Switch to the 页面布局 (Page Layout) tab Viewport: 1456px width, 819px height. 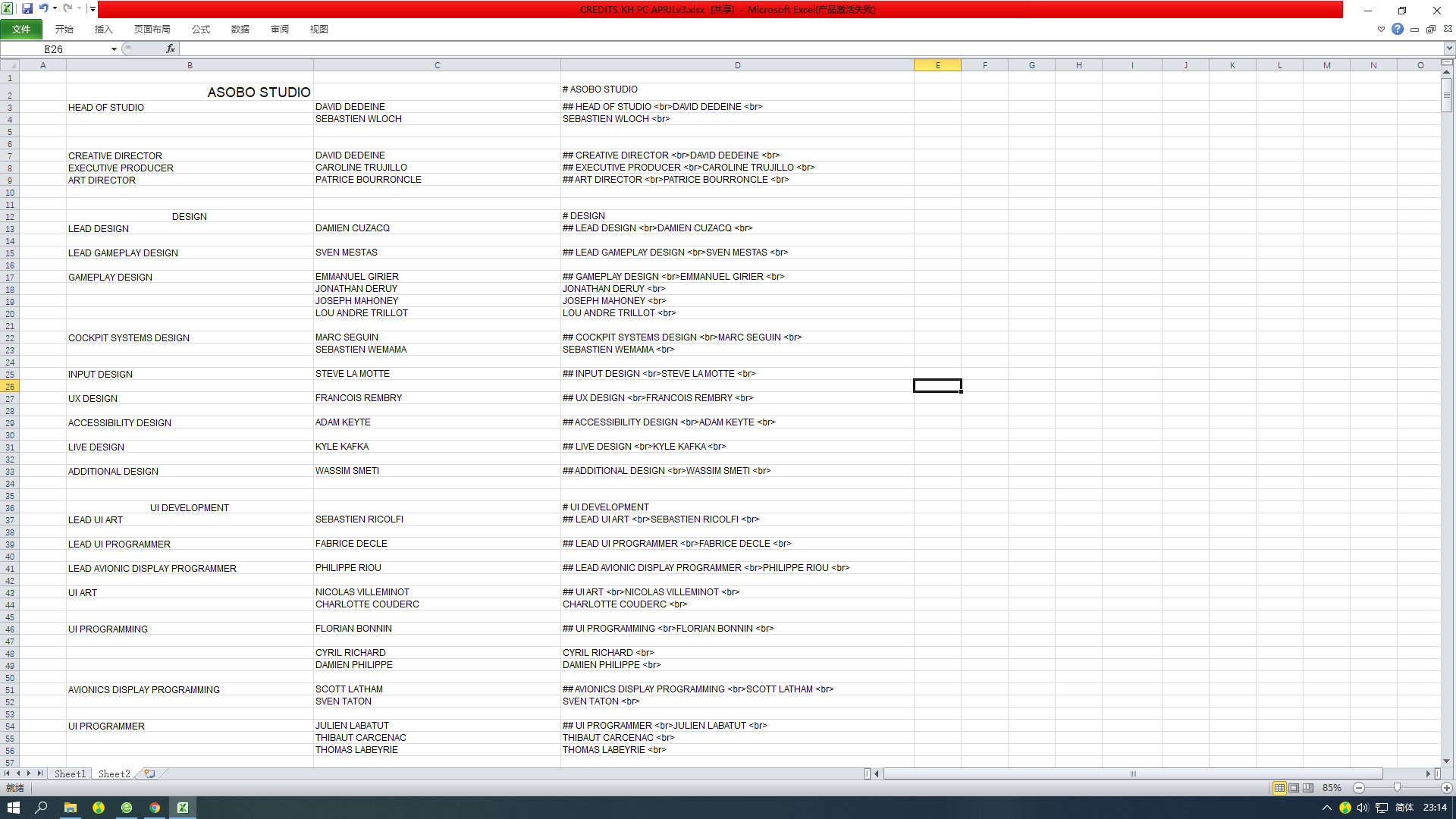(x=152, y=29)
